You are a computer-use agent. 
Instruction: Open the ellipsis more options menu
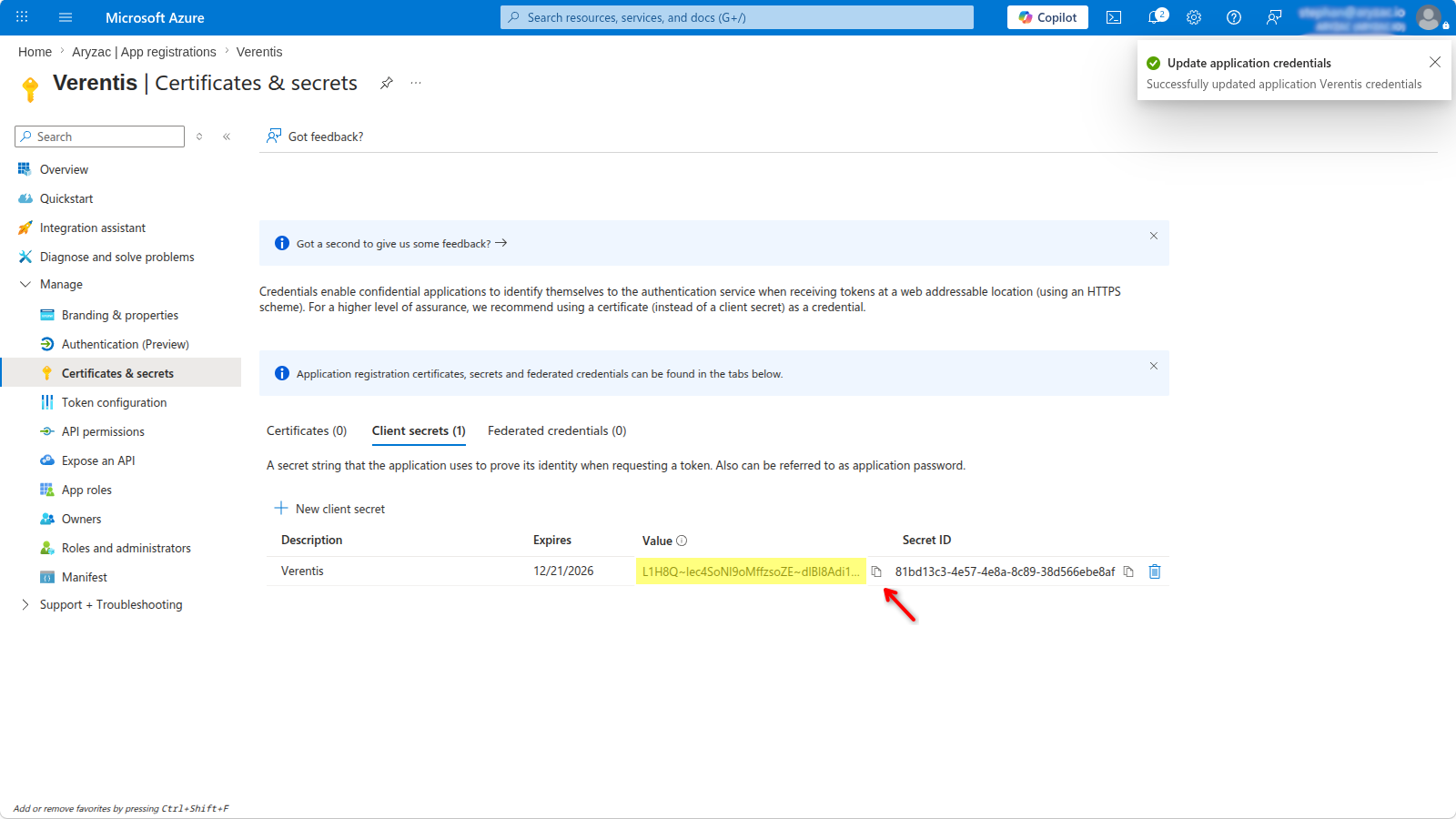[416, 83]
